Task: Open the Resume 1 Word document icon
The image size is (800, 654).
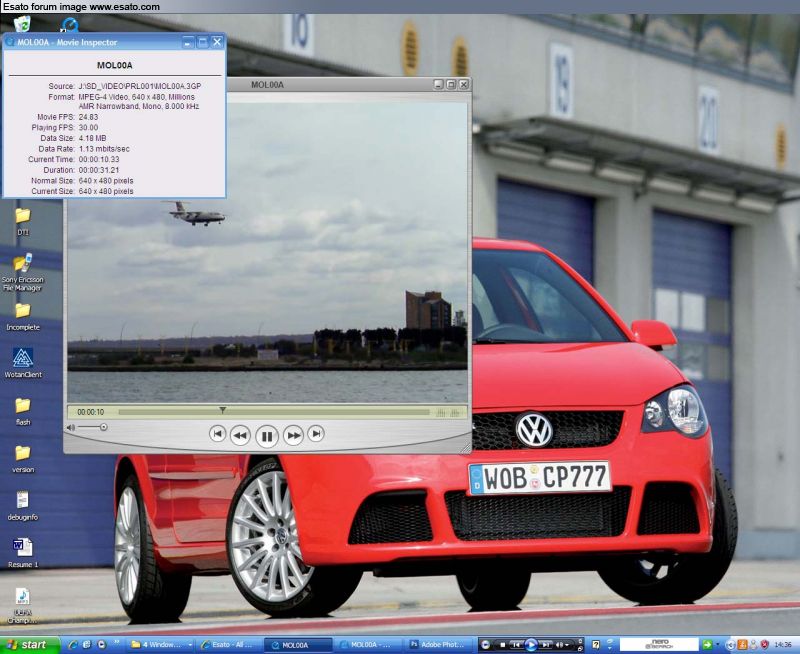Action: click(22, 553)
